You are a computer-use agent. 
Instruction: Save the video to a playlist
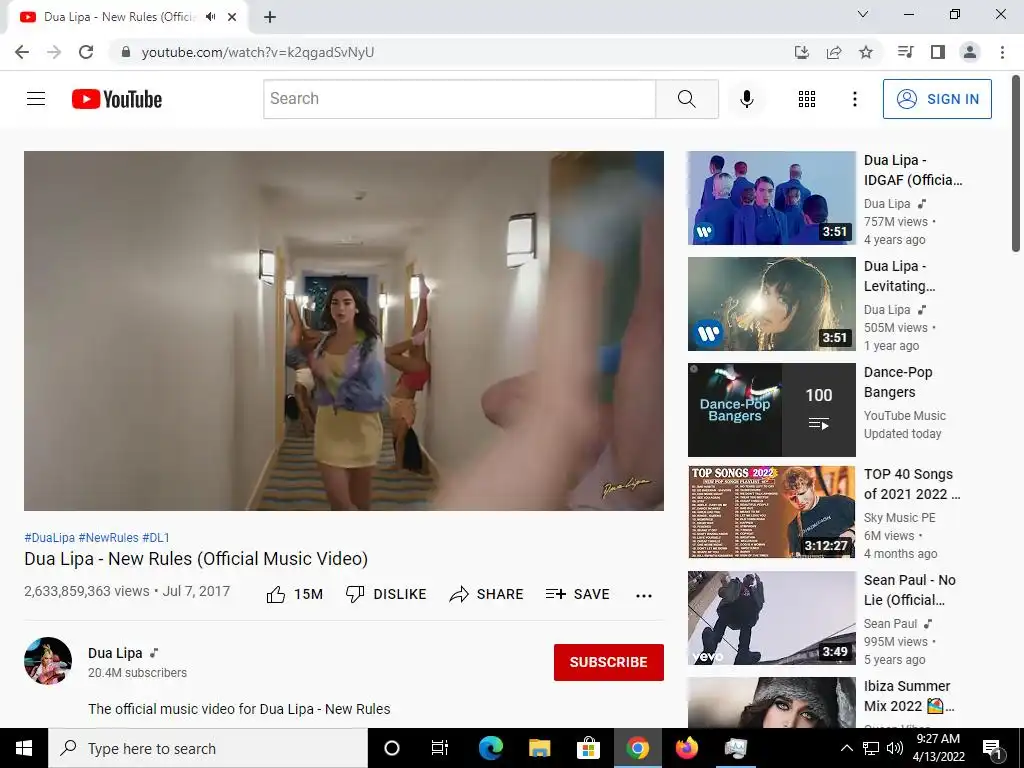click(578, 594)
